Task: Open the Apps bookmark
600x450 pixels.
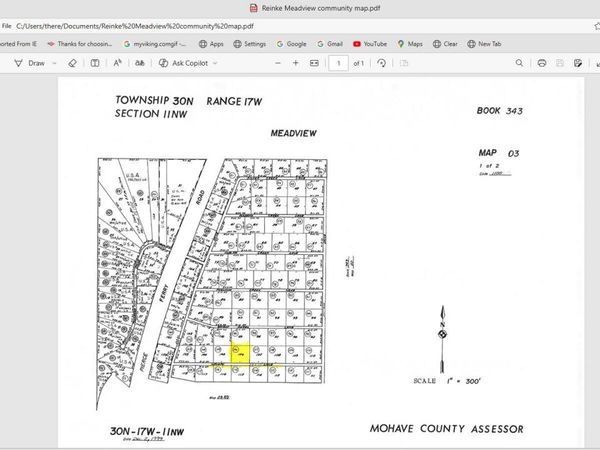Action: (211, 44)
